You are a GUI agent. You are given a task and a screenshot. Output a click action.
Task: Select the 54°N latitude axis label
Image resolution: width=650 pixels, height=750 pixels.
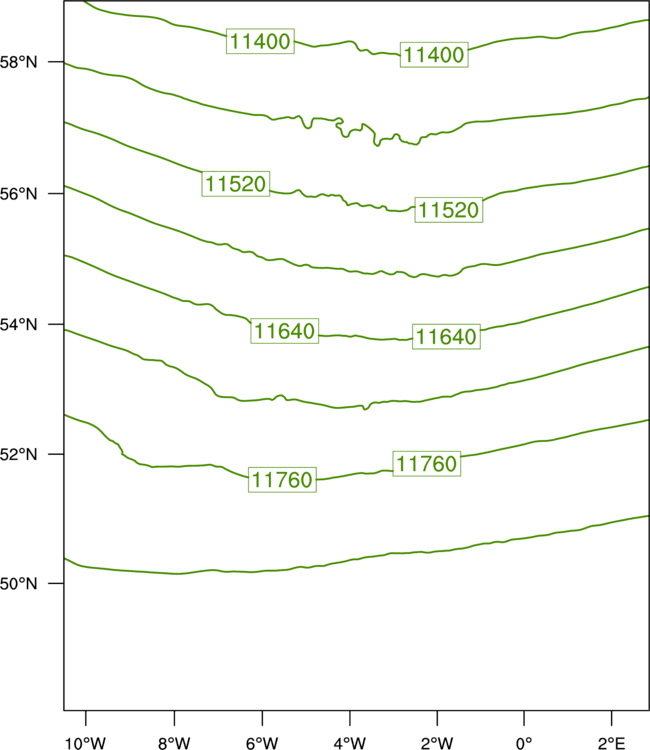click(x=18, y=324)
